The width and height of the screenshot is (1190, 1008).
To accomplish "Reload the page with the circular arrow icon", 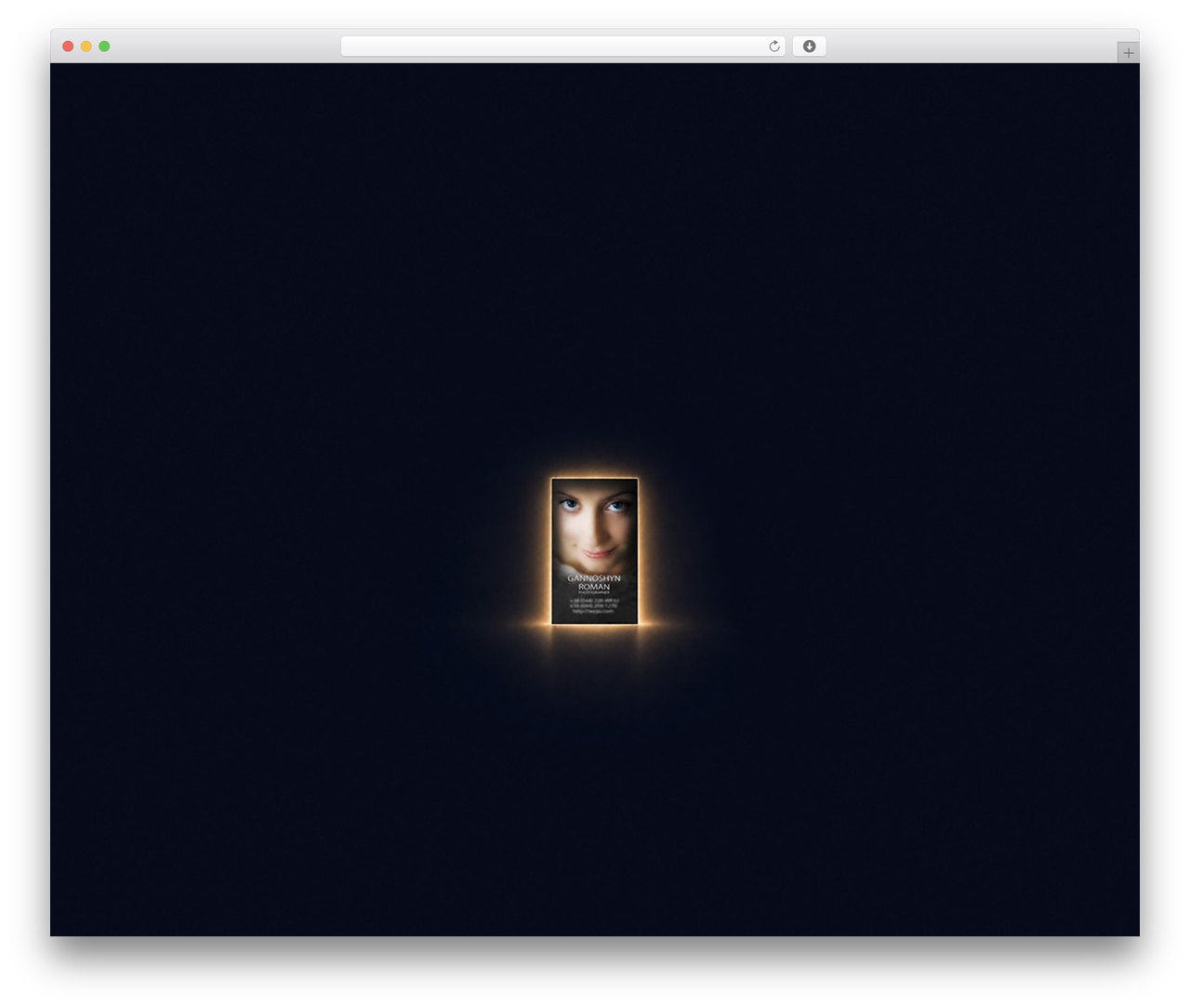I will [774, 46].
